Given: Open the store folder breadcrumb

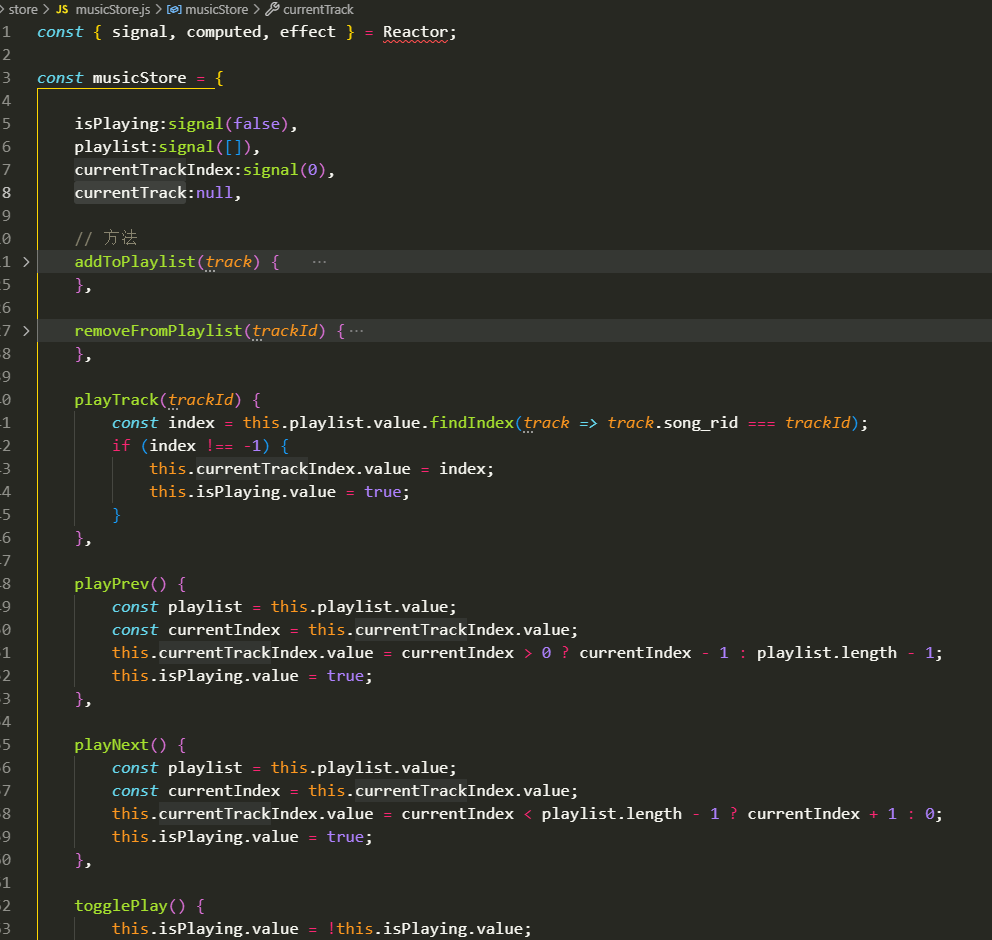Looking at the screenshot, I should pos(23,9).
